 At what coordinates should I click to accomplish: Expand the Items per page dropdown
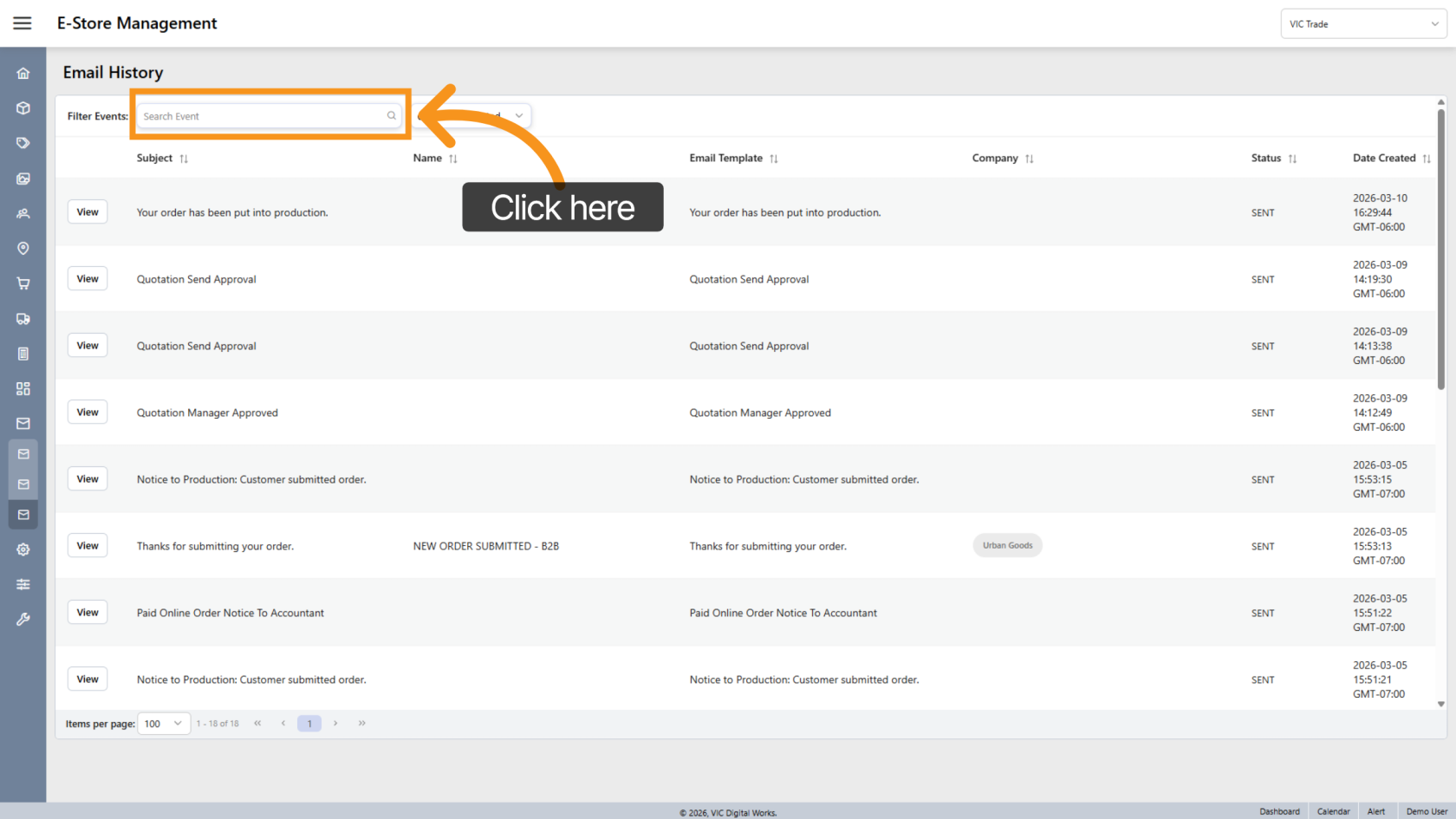(164, 724)
